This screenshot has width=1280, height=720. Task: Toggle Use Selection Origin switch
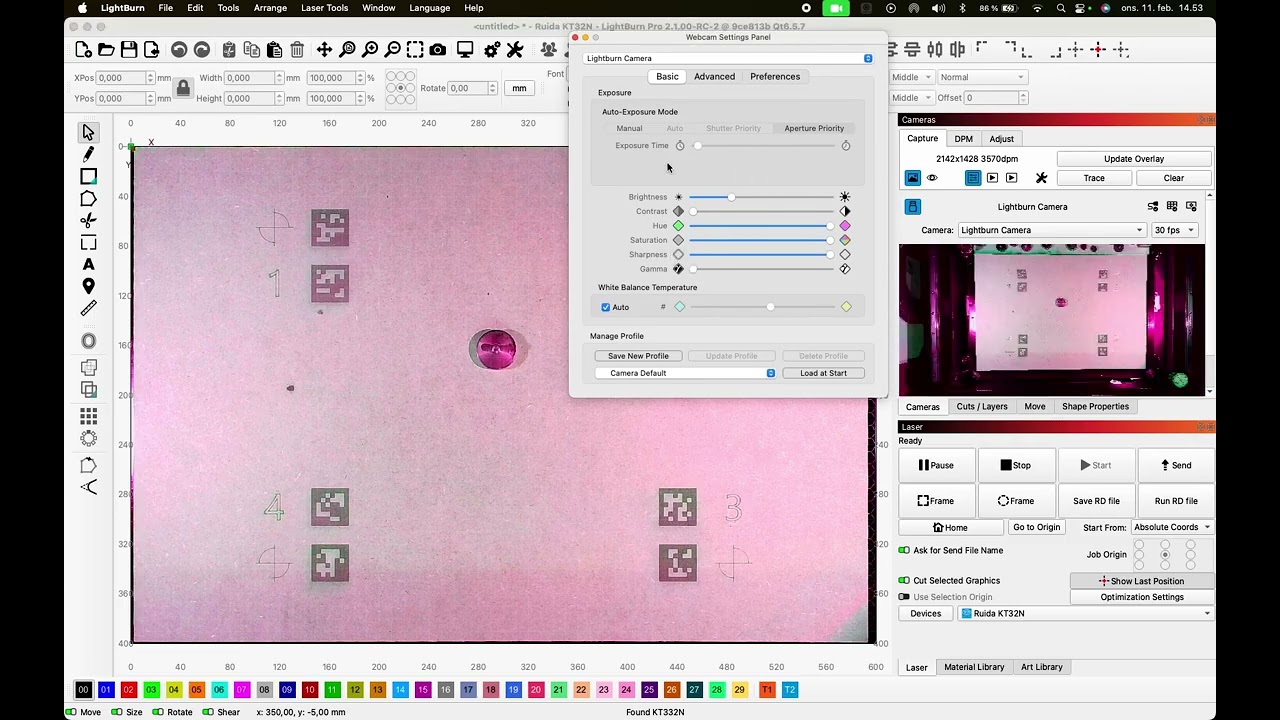pos(904,597)
